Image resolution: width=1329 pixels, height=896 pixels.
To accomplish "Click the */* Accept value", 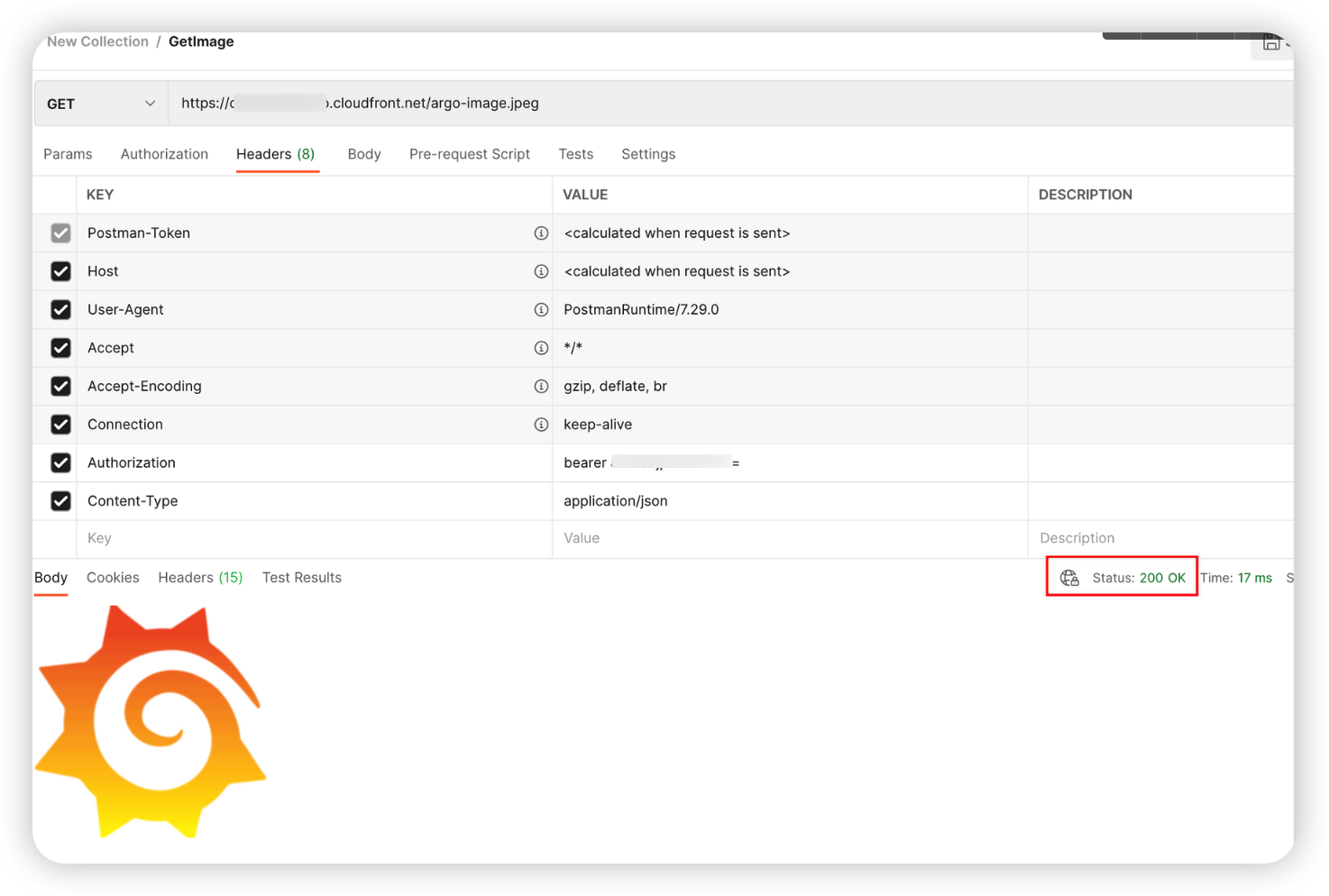I will point(573,348).
